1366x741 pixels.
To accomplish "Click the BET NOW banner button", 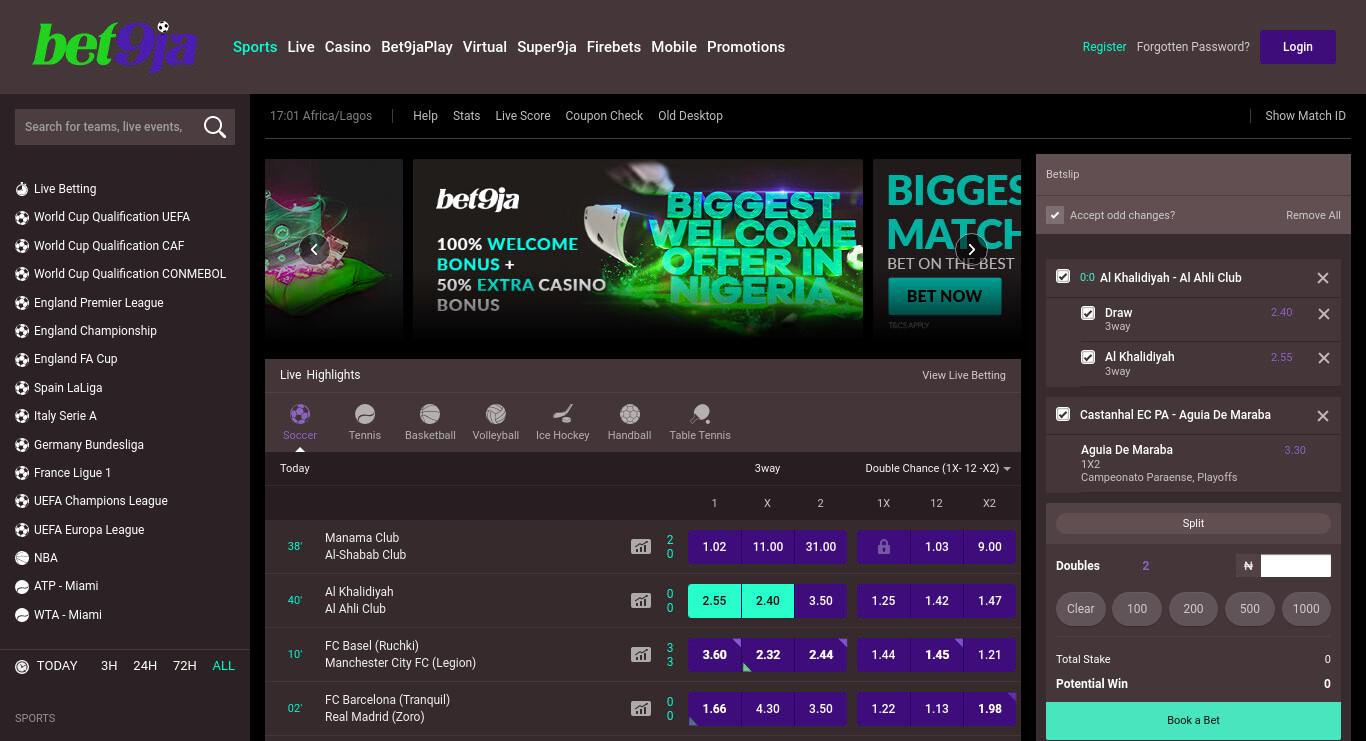I will pyautogui.click(x=944, y=296).
